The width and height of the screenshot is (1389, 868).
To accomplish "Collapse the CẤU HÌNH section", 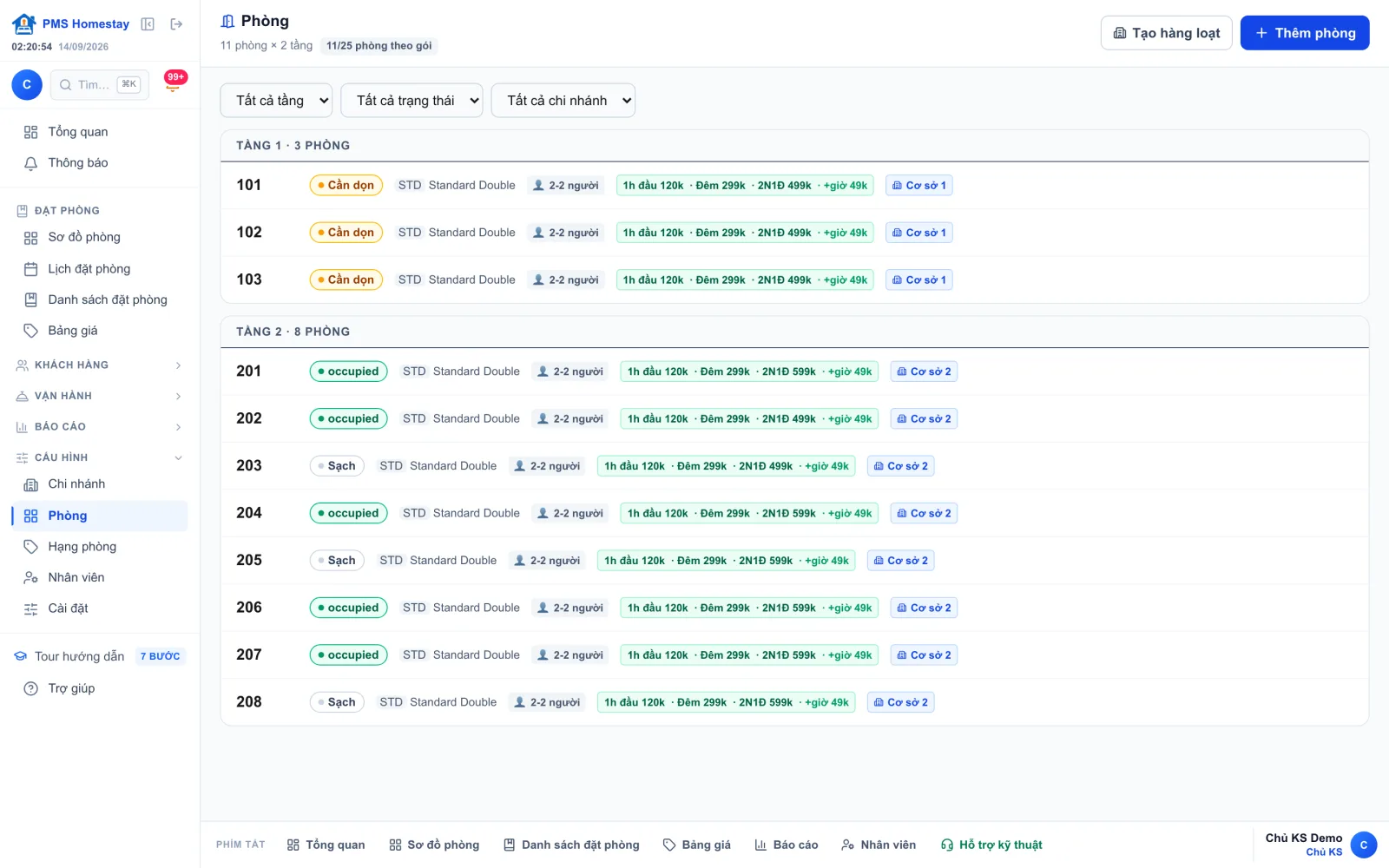I will click(x=100, y=457).
